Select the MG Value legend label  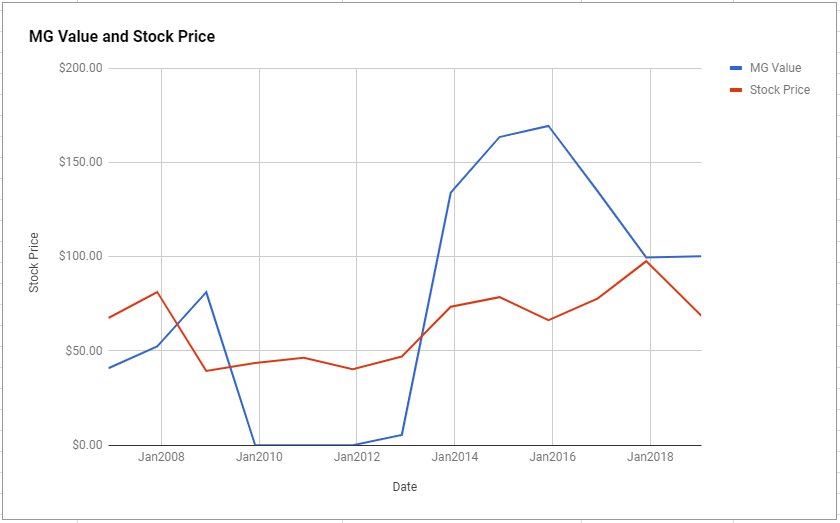775,68
